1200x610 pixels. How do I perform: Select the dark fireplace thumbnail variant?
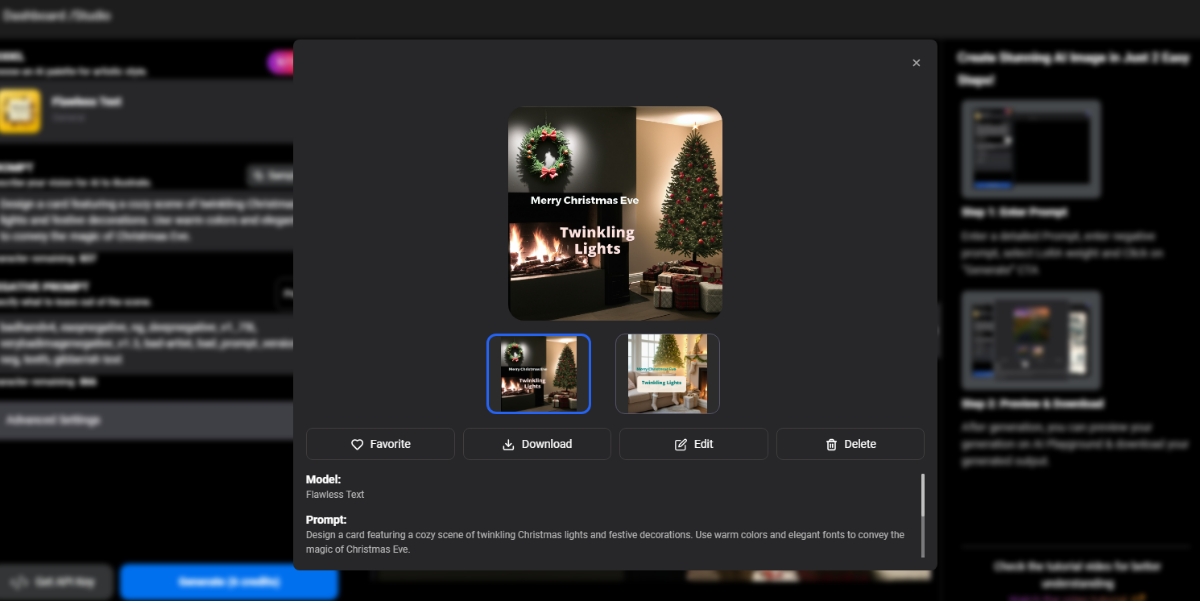click(x=538, y=373)
